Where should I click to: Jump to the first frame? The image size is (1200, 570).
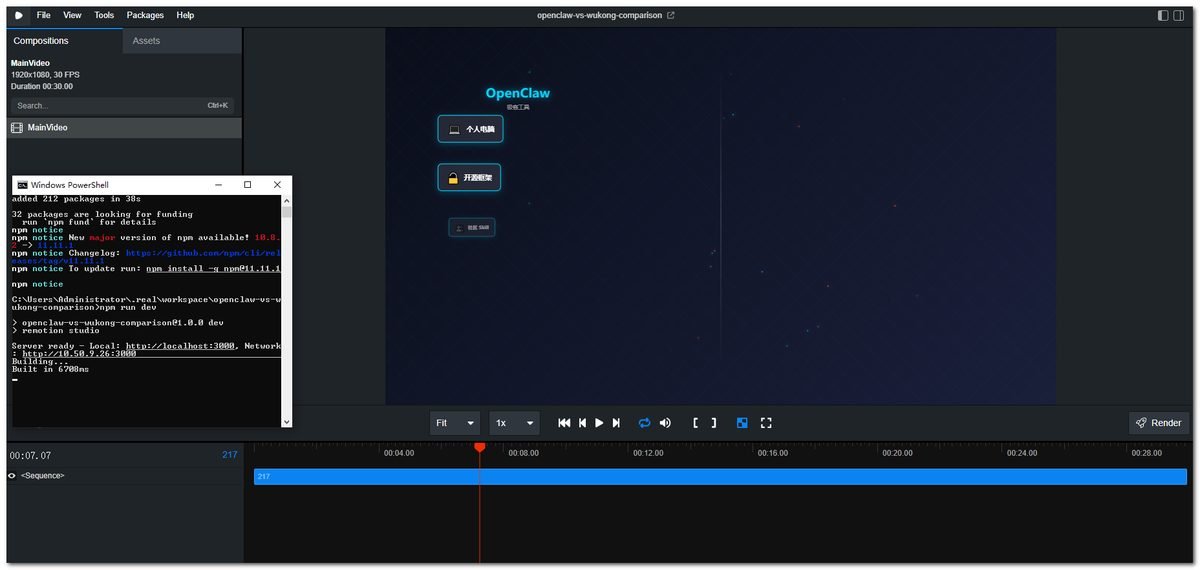[x=564, y=423]
